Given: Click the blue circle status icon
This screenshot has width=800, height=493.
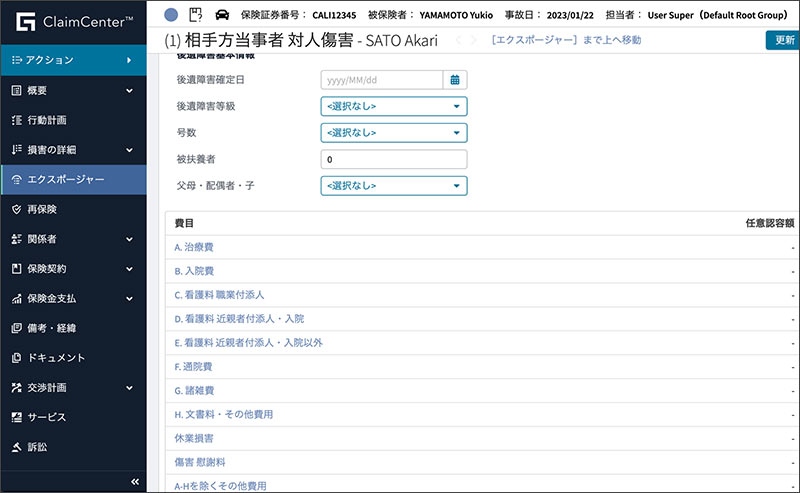Looking at the screenshot, I should [170, 15].
